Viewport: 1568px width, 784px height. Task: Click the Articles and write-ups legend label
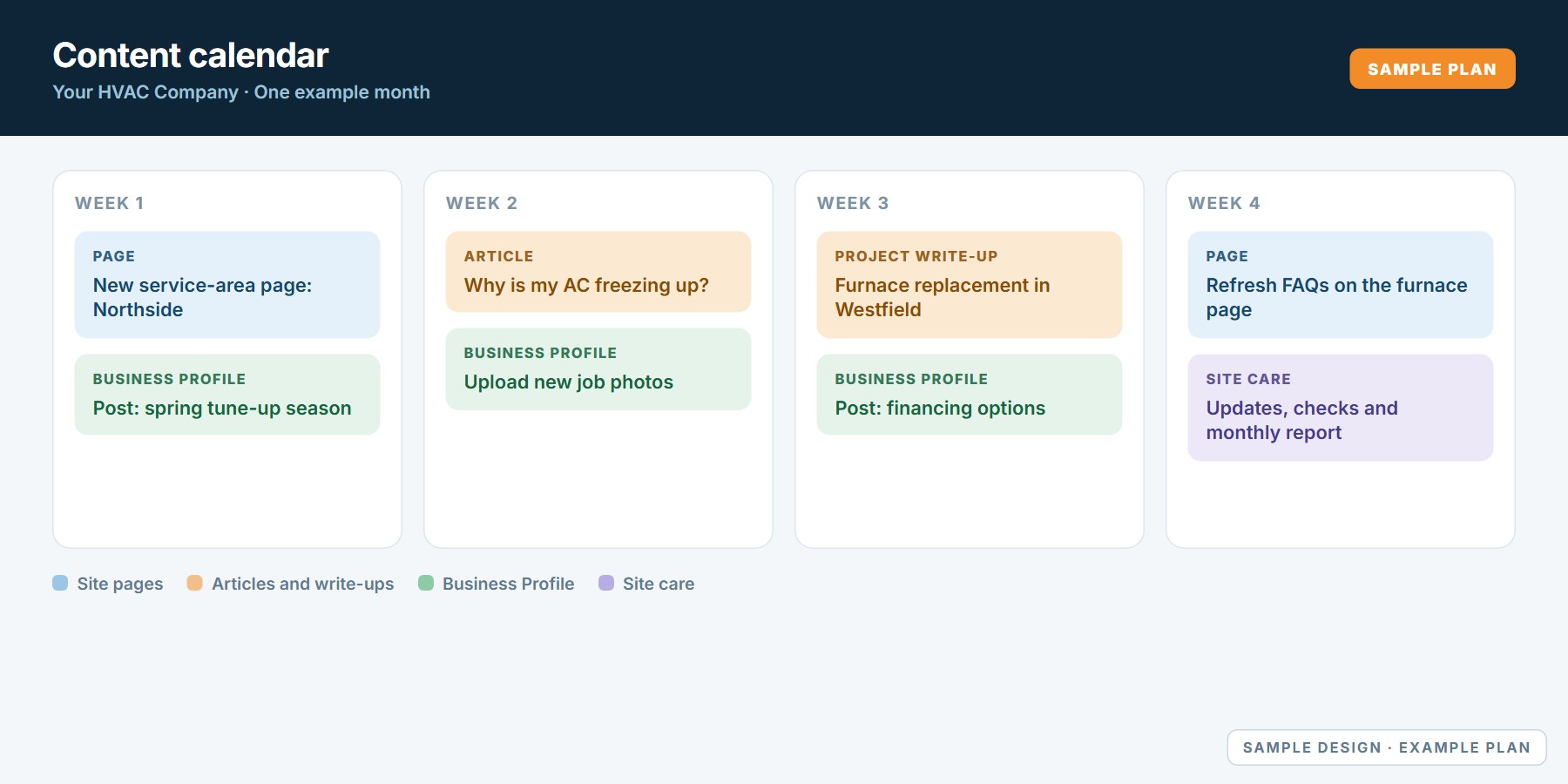click(303, 584)
